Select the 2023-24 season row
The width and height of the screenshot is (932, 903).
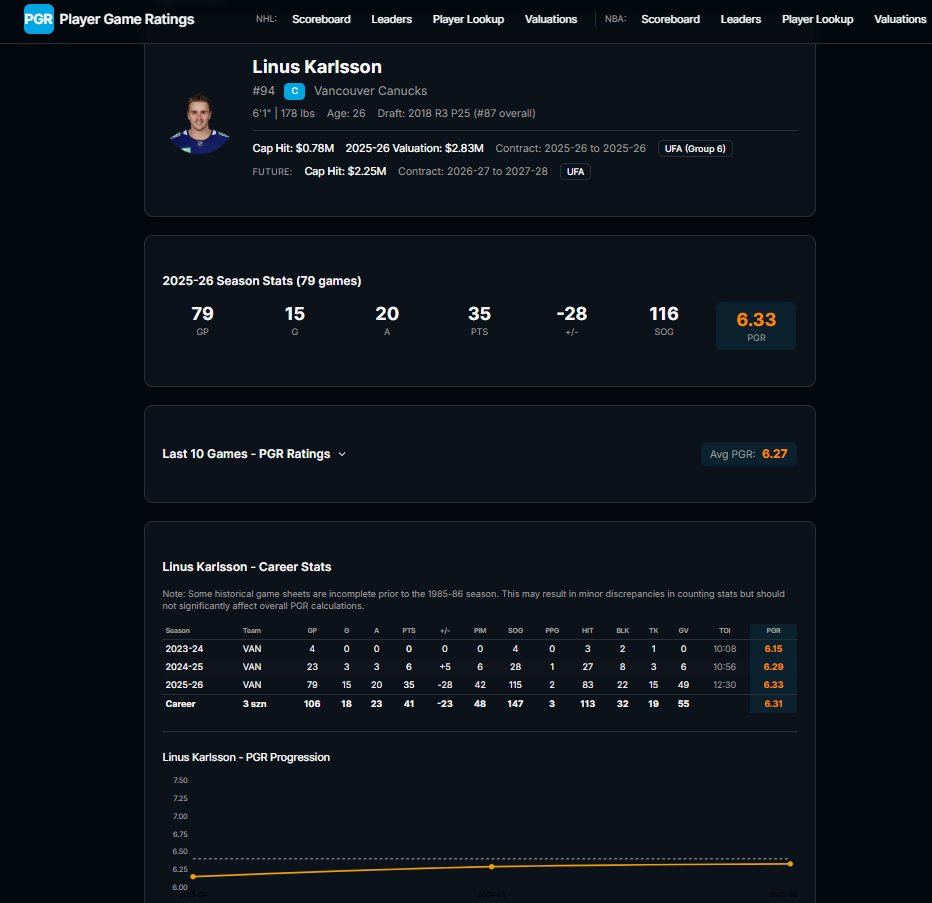[479, 649]
